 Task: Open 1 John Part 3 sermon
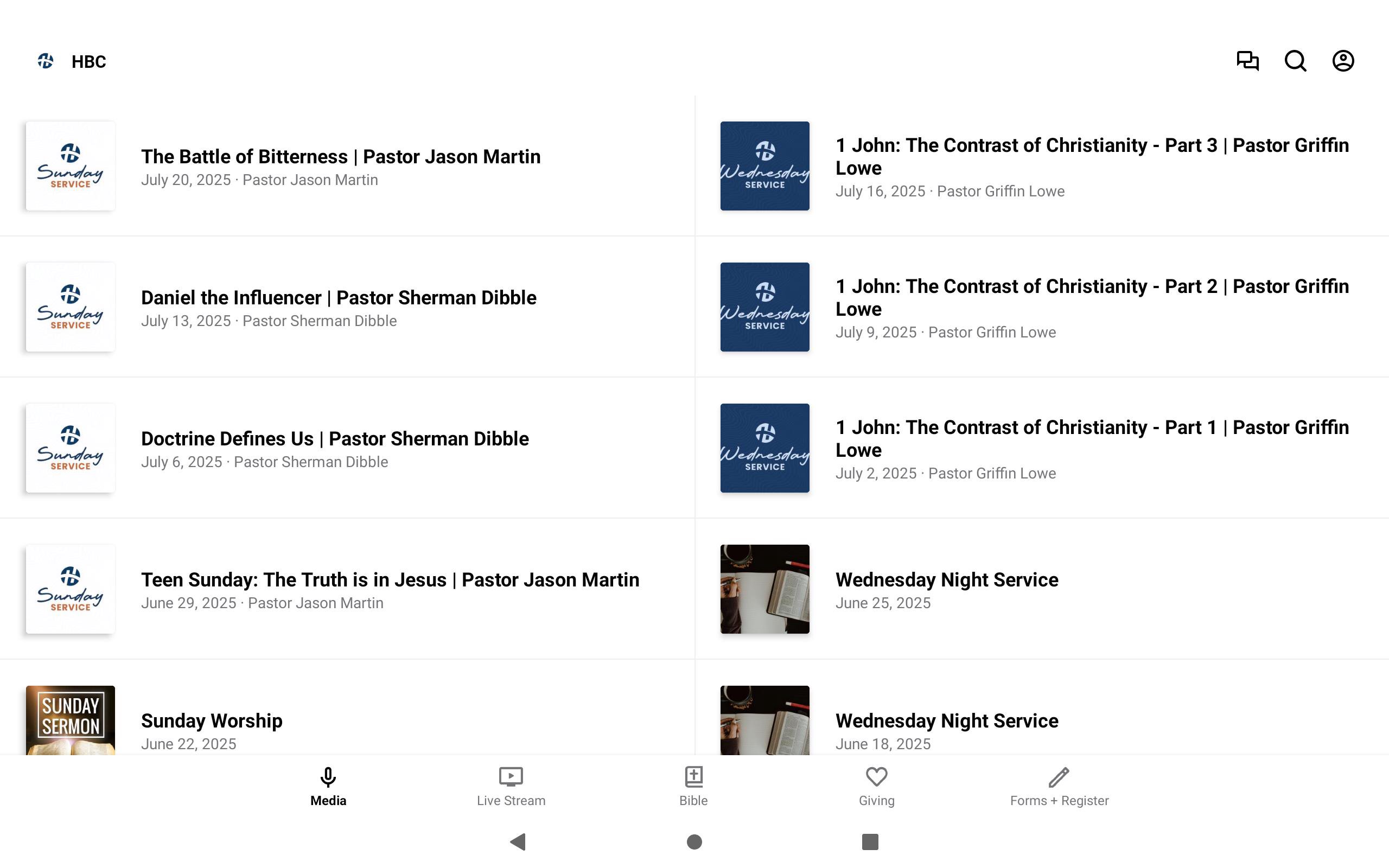click(x=1092, y=157)
